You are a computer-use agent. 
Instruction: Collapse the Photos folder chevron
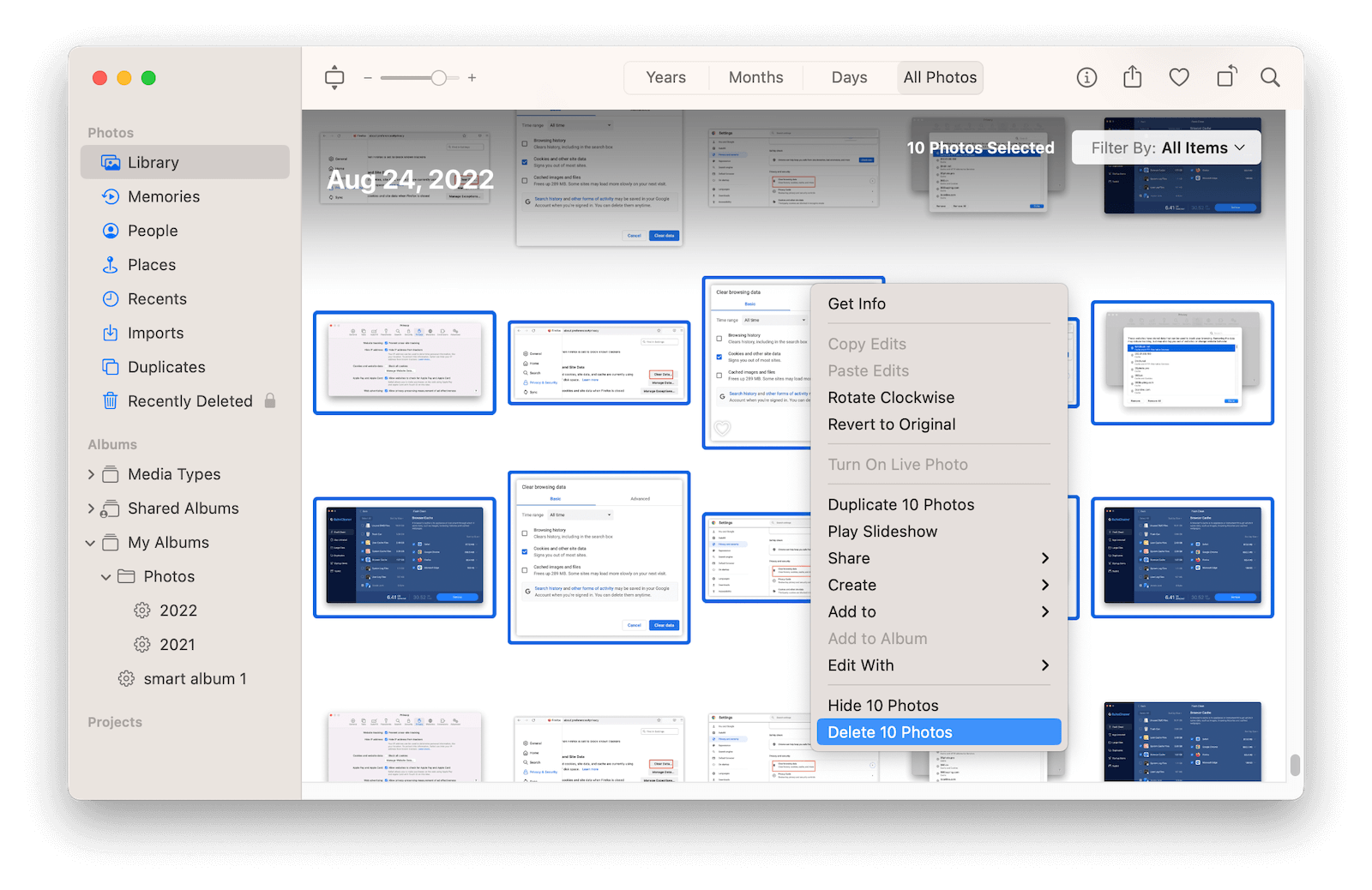106,577
